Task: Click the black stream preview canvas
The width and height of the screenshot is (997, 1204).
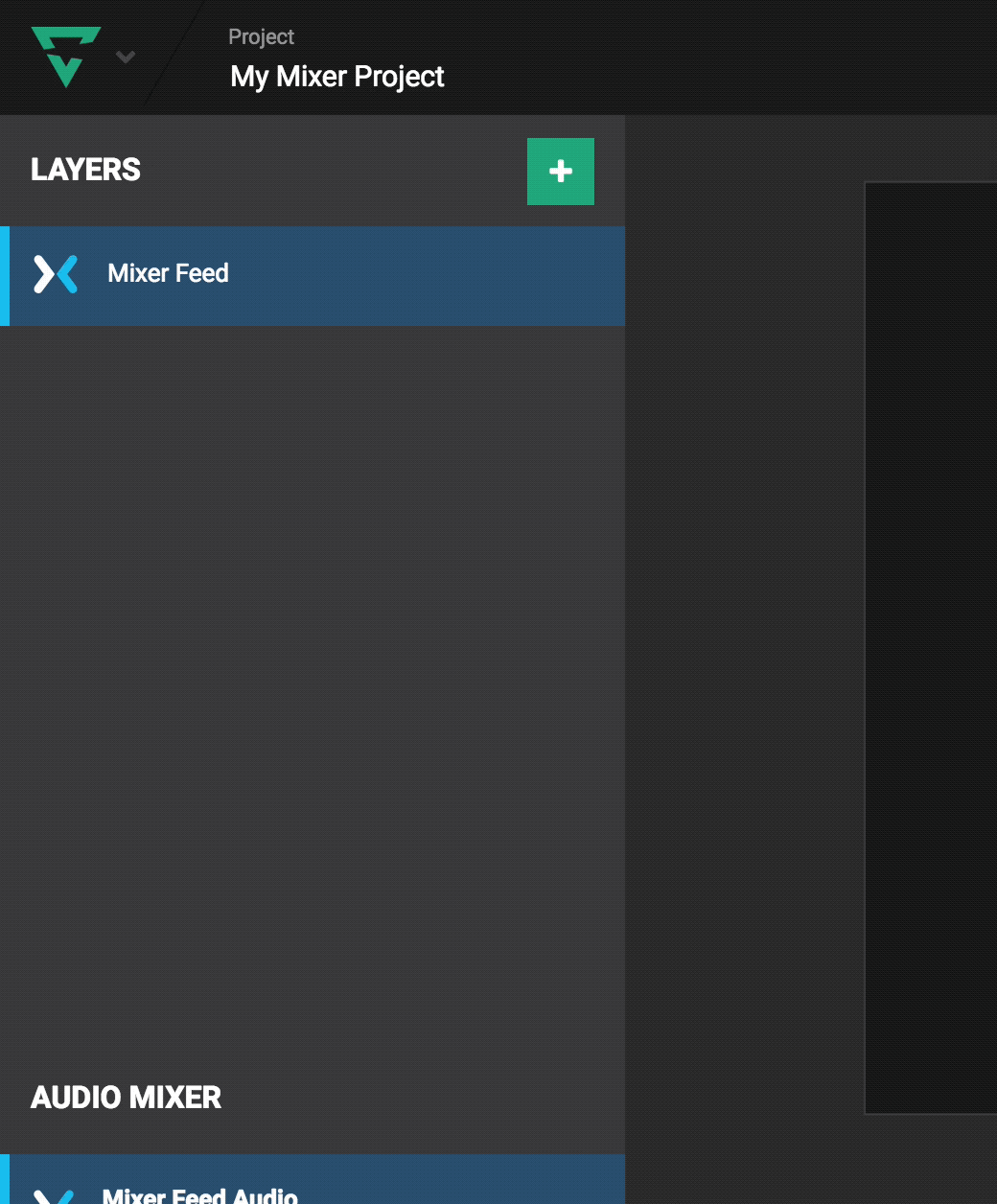Action: point(931,647)
